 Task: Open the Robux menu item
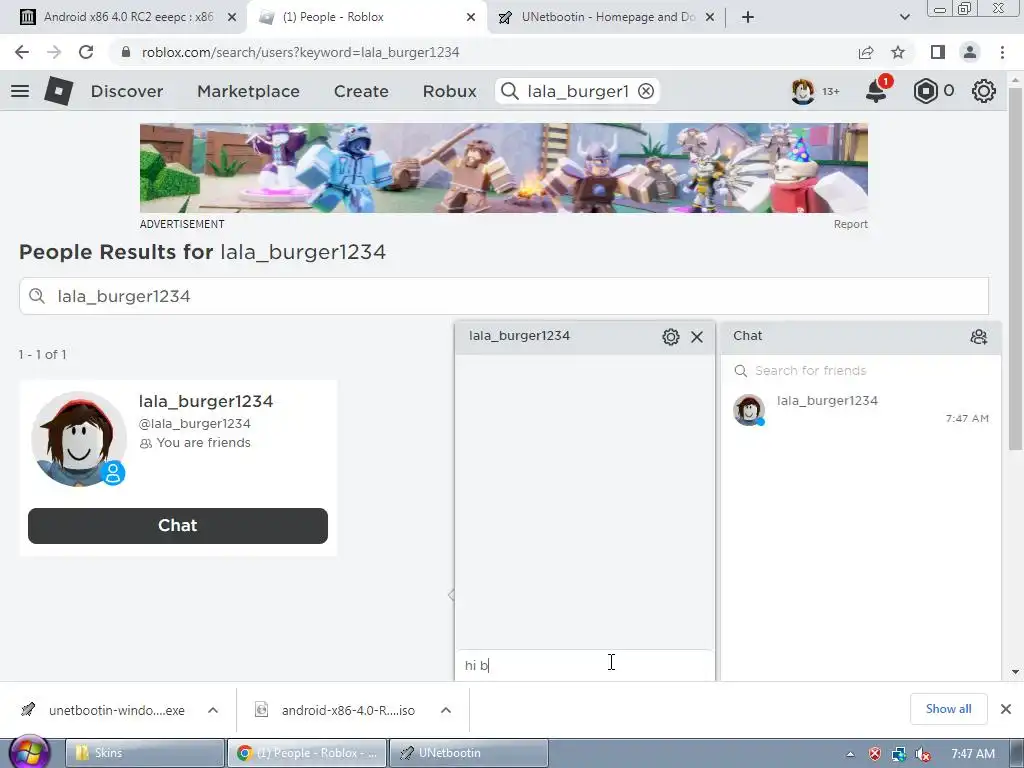pos(449,91)
